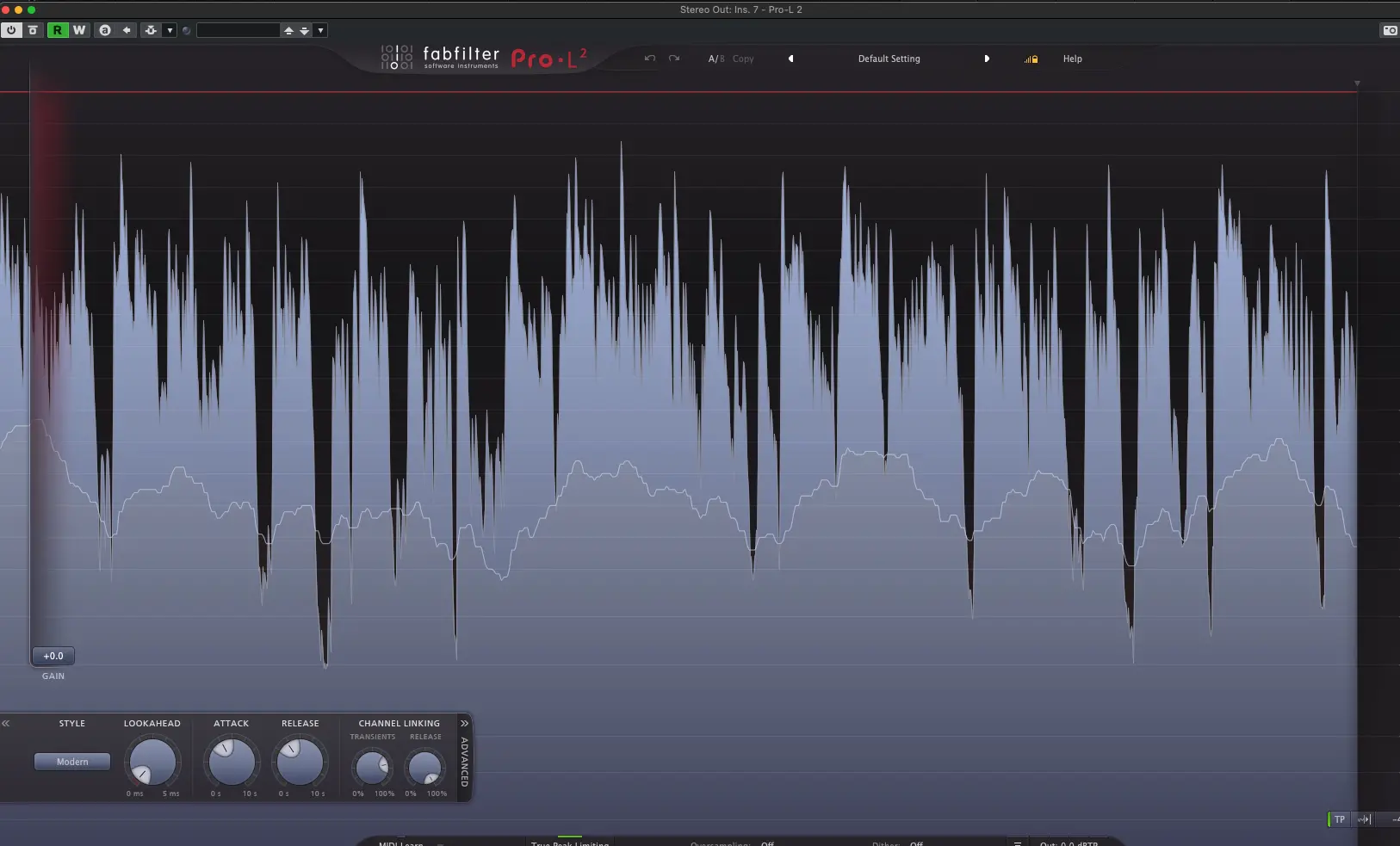
Task: Click the waveform display mode icon beside TP
Action: [1364, 819]
